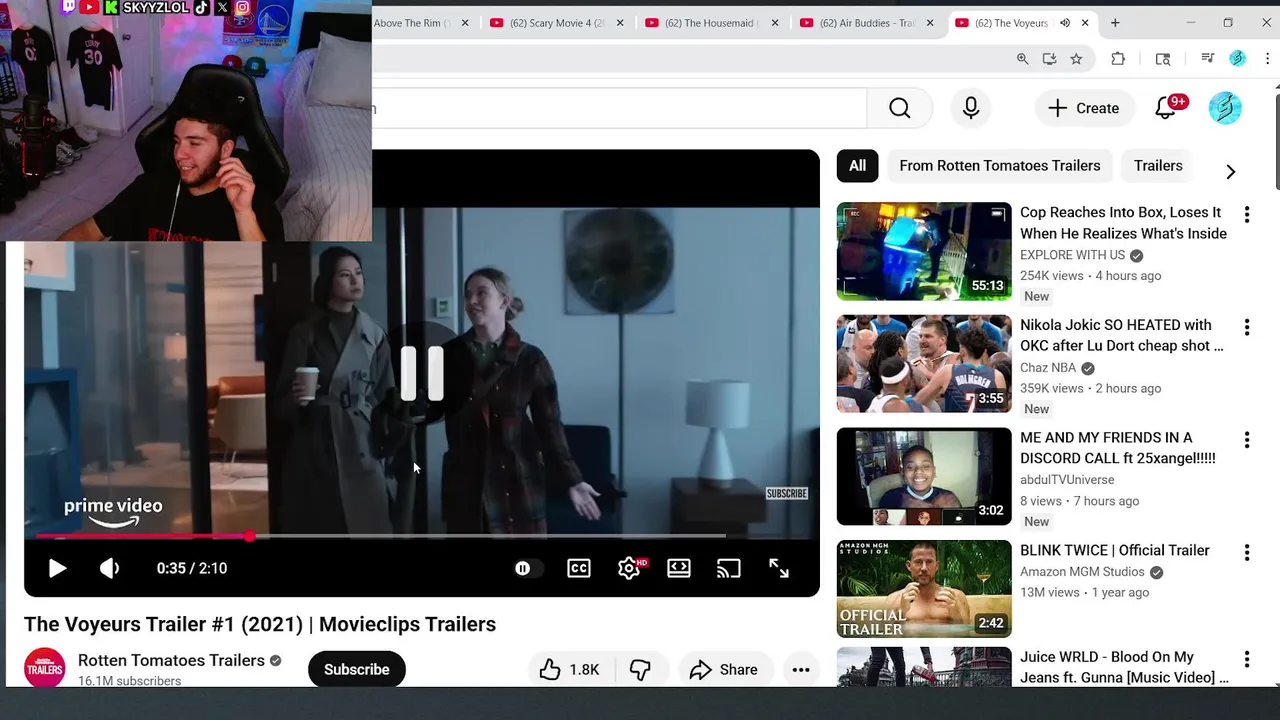Viewport: 1280px width, 720px height.
Task: Open the Chrome three-dot menu
Action: coord(1267,59)
